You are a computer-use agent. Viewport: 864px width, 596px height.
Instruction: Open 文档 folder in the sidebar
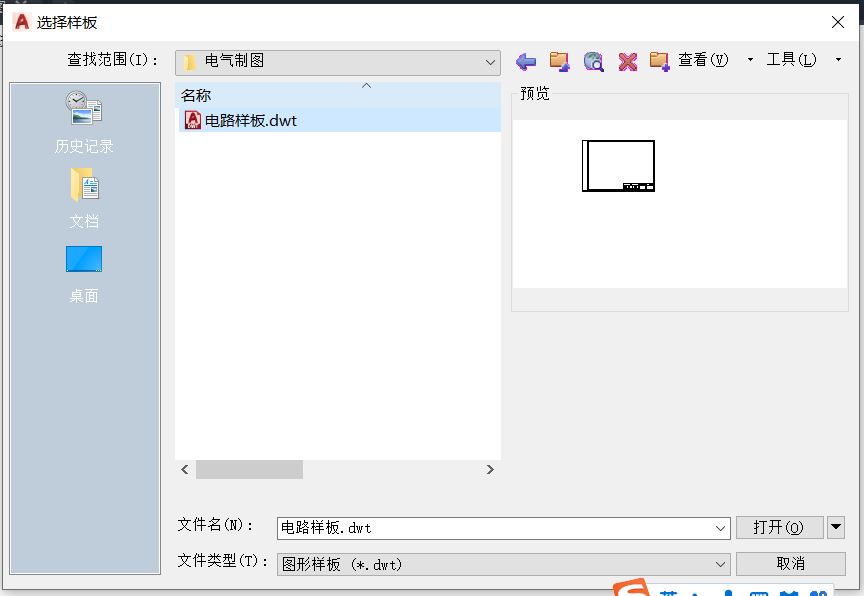pos(84,198)
